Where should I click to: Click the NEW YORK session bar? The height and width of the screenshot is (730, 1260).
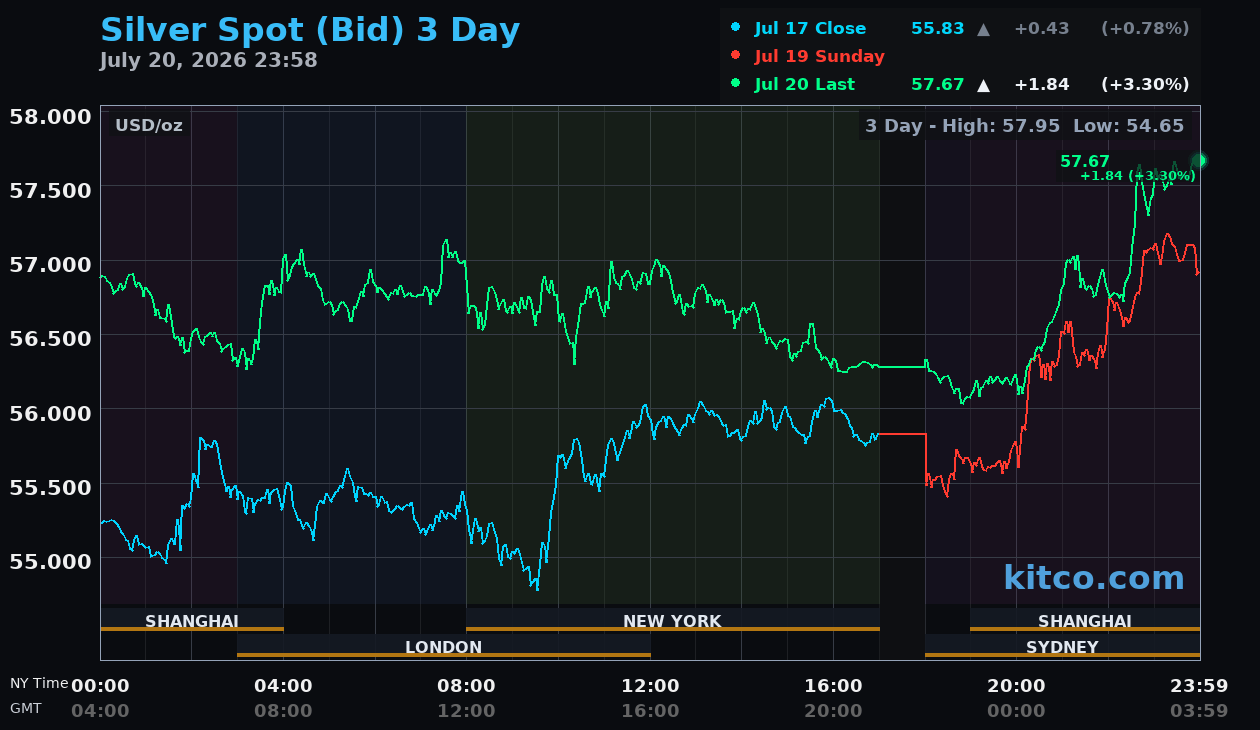coord(672,620)
